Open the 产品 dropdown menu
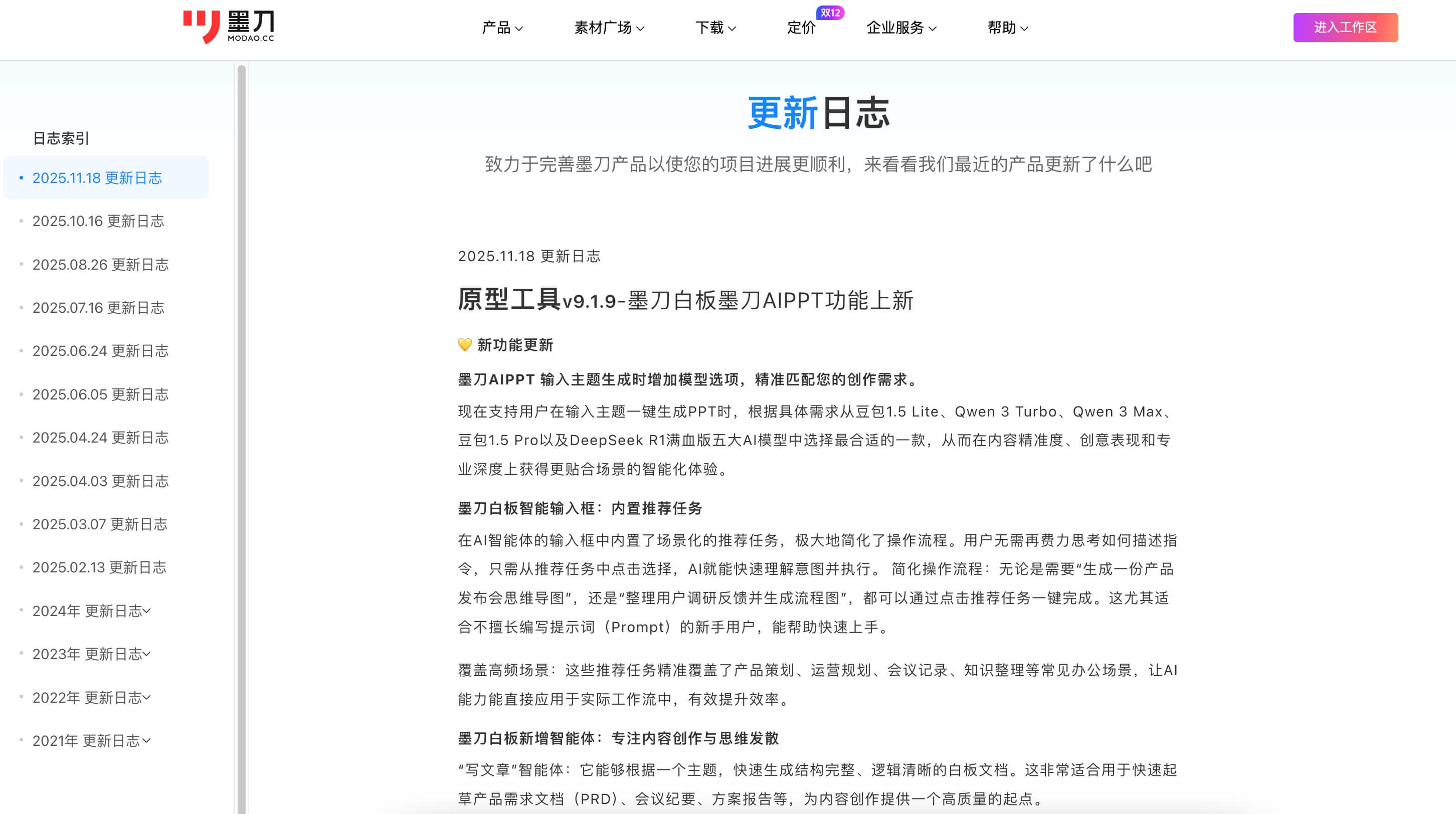This screenshot has width=1456, height=814. pyautogui.click(x=501, y=27)
